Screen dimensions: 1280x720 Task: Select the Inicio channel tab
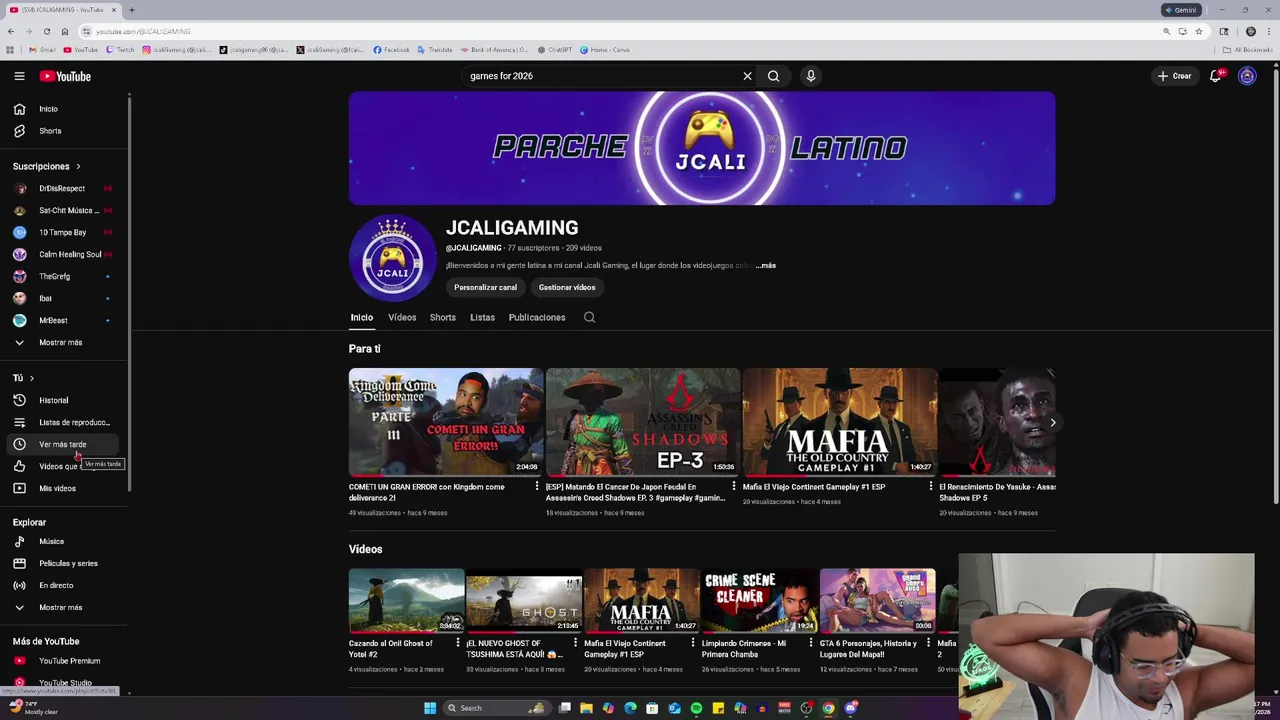pyautogui.click(x=361, y=317)
